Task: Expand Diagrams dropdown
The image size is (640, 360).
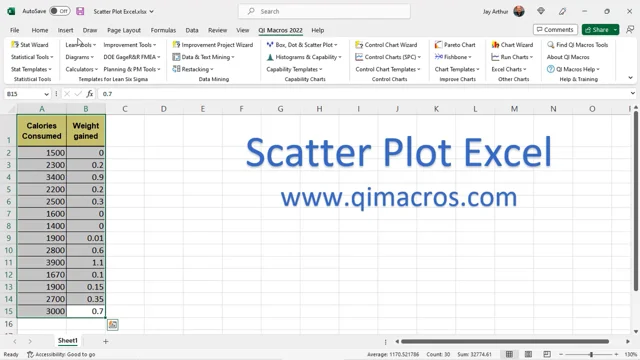Action: [x=79, y=57]
